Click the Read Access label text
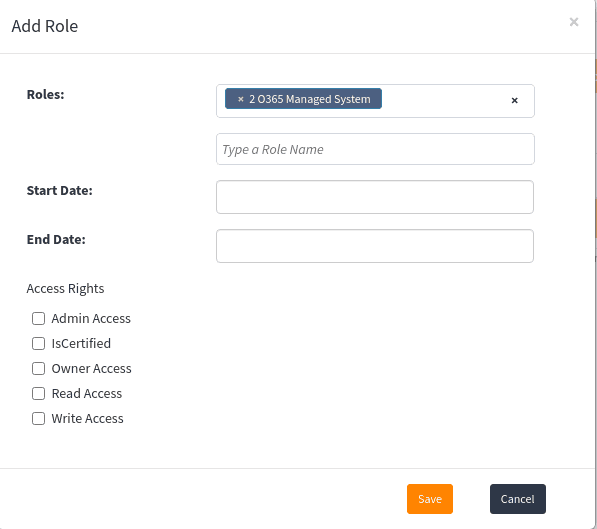597x529 pixels. click(87, 393)
